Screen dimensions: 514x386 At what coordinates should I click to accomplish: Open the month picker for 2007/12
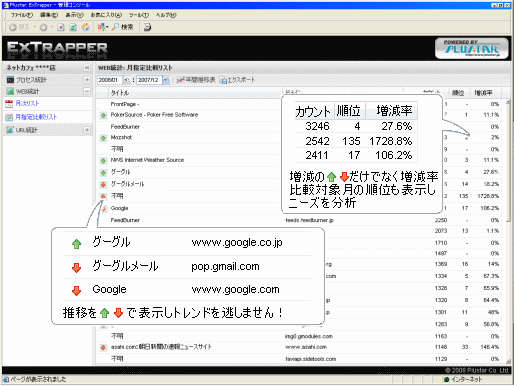[166, 80]
